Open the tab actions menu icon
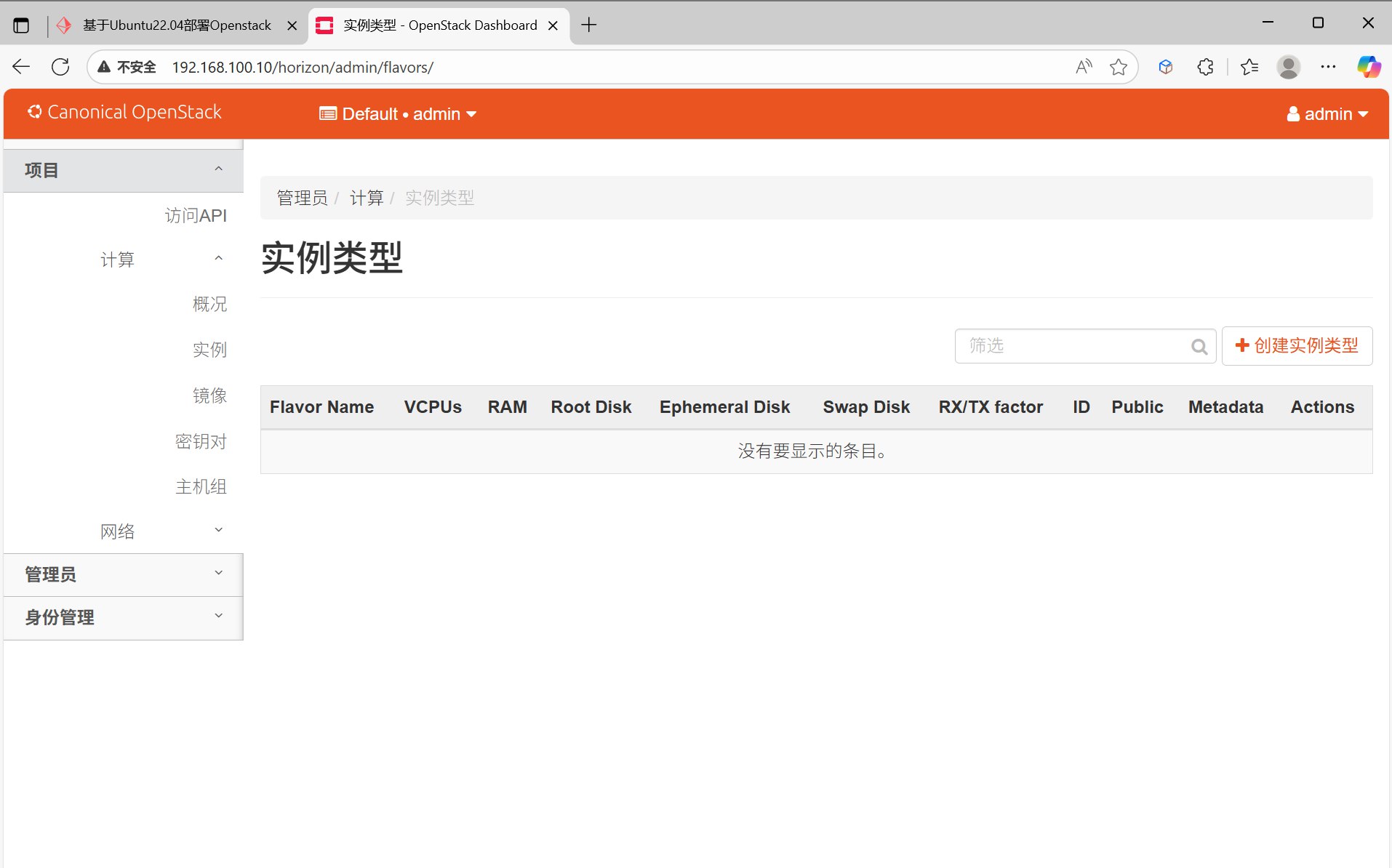 coord(22,25)
